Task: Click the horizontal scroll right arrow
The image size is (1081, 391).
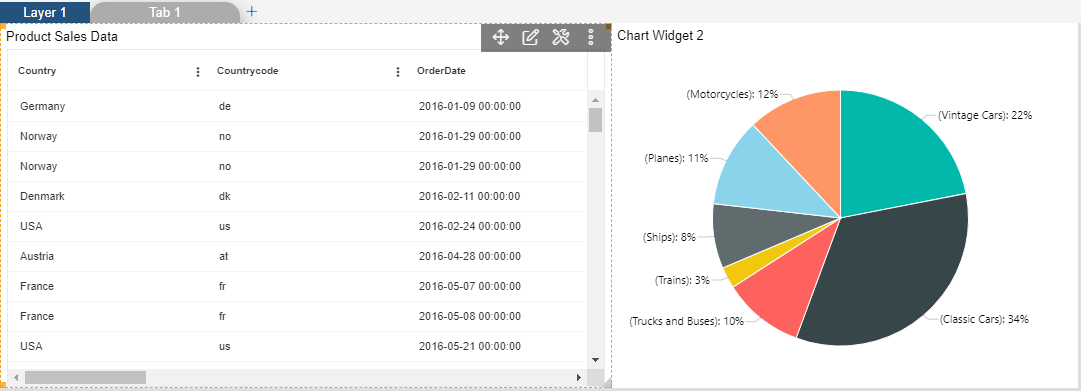Action: pyautogui.click(x=579, y=377)
